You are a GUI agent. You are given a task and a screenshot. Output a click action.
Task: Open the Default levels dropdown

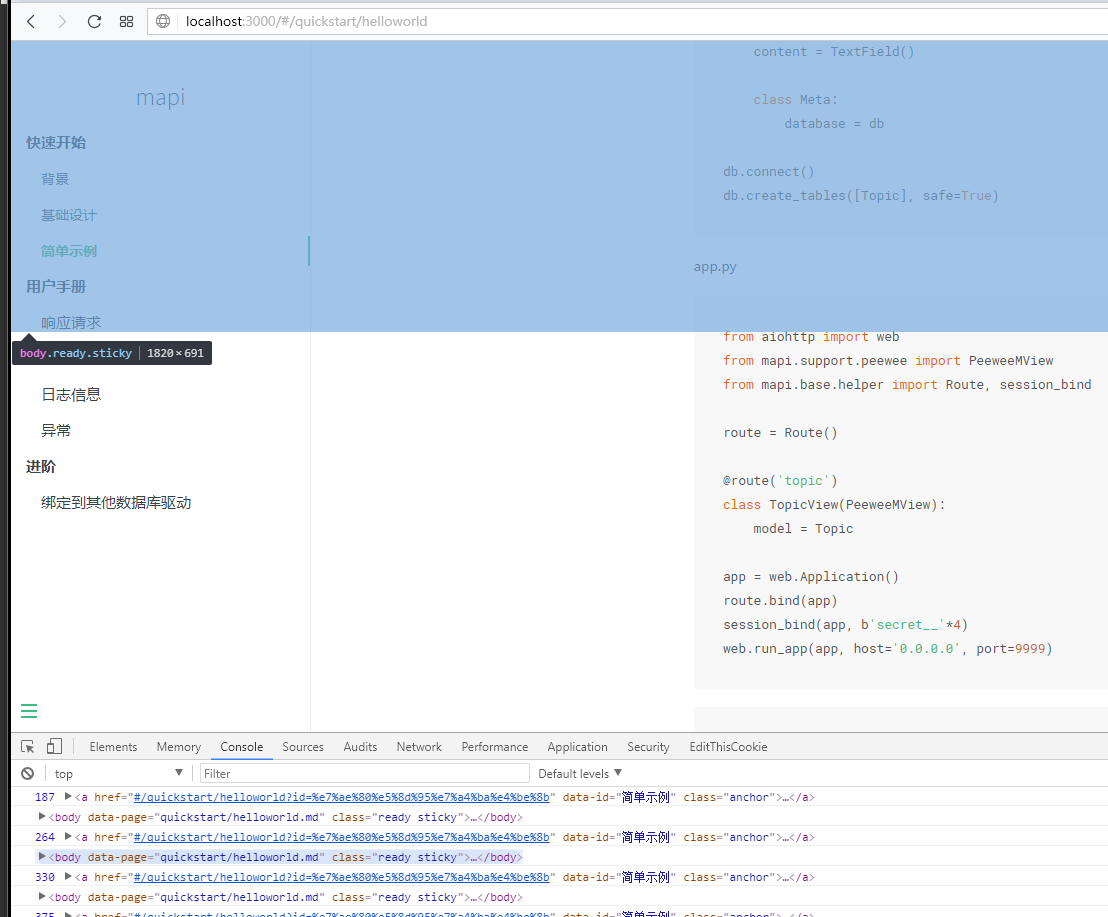[580, 774]
